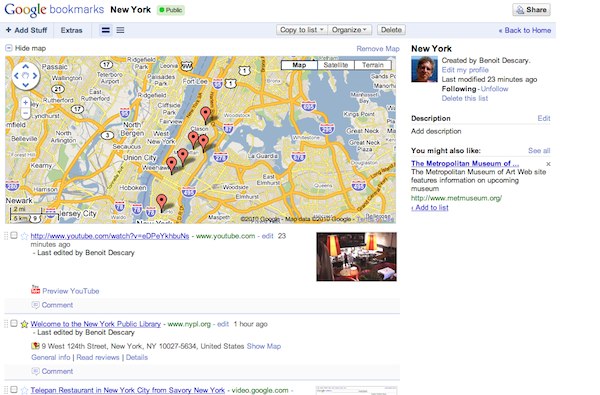This screenshot has width=600, height=395.
Task: Tick the Telepan Restaurant checkbox
Action: coord(14,390)
